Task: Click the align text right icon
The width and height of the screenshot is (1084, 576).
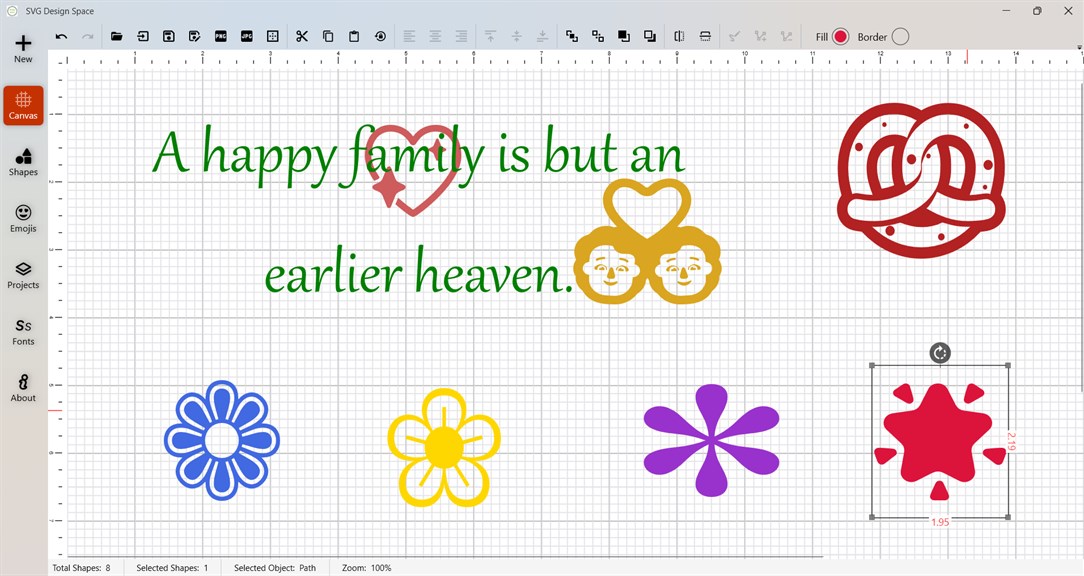Action: click(x=461, y=37)
